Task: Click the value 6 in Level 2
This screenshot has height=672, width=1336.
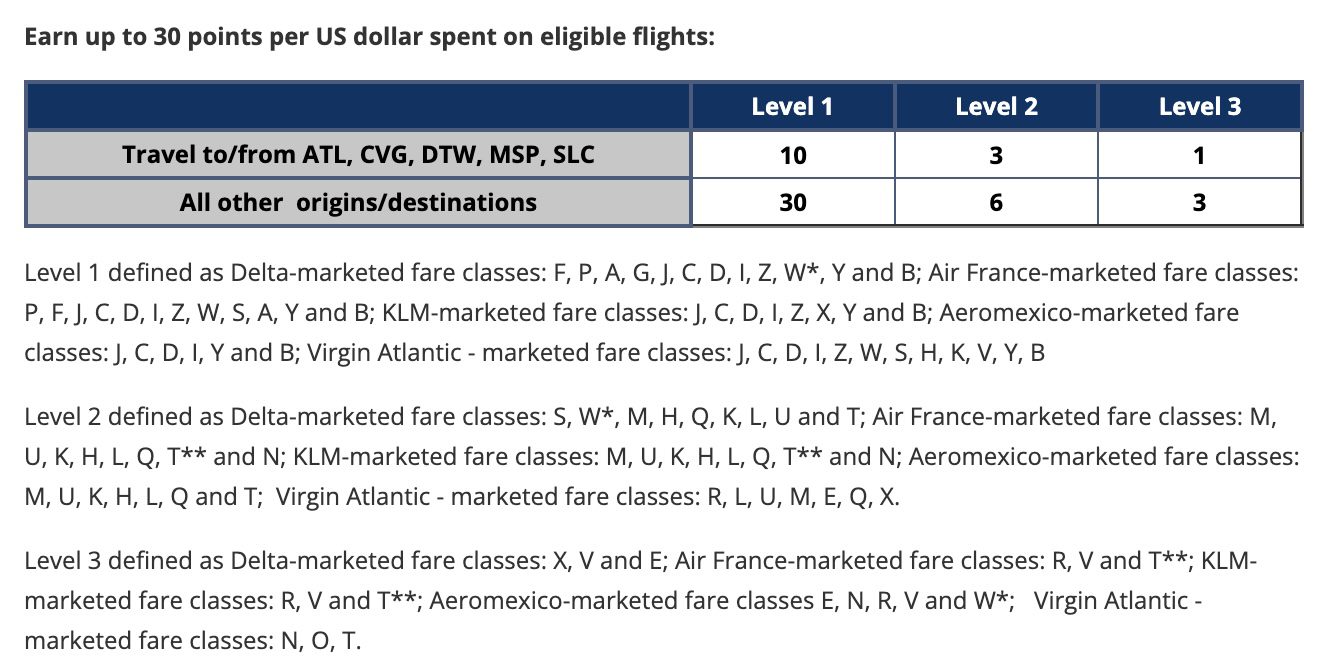Action: click(996, 202)
